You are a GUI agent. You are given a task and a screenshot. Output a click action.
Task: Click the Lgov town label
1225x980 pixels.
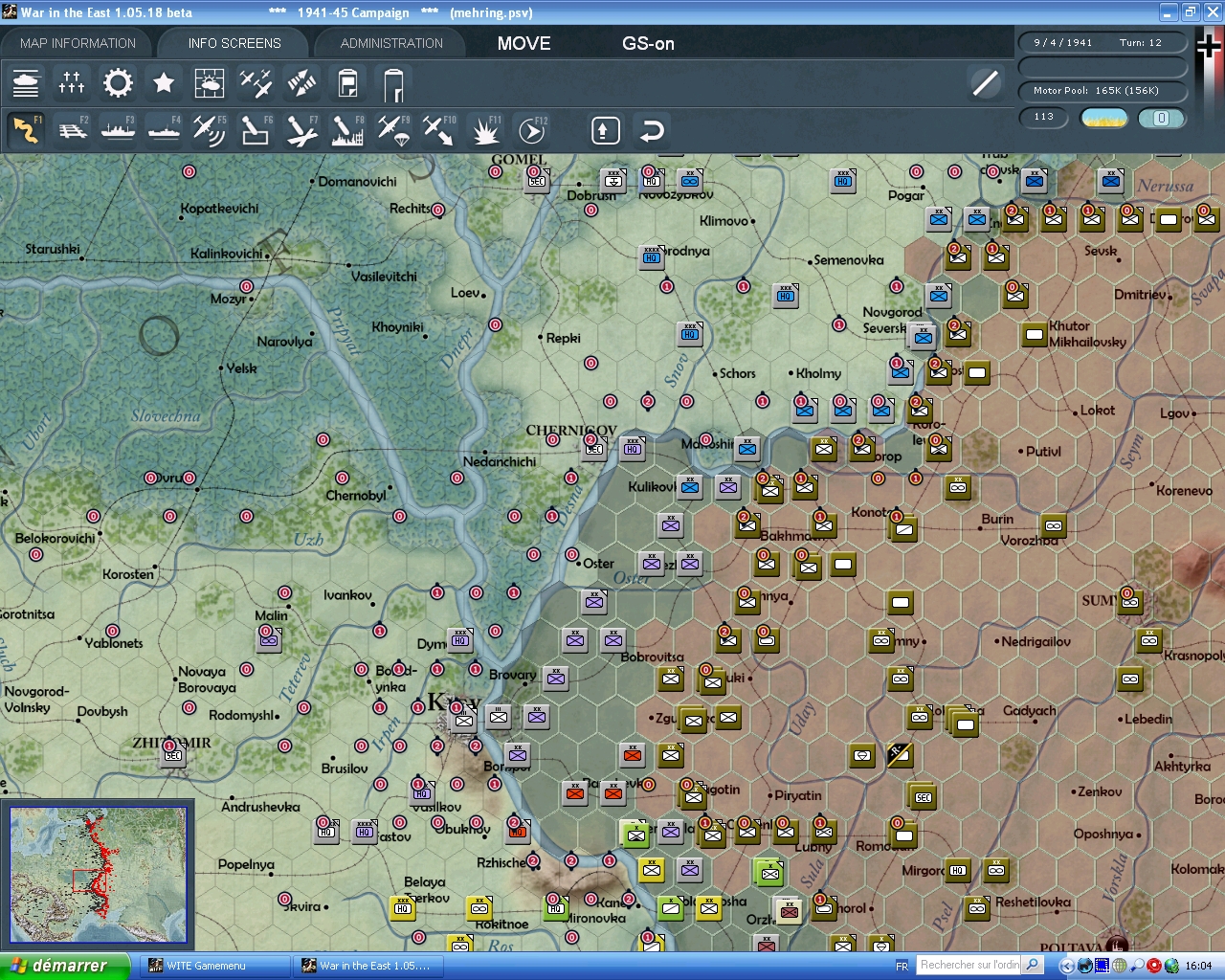1175,413
